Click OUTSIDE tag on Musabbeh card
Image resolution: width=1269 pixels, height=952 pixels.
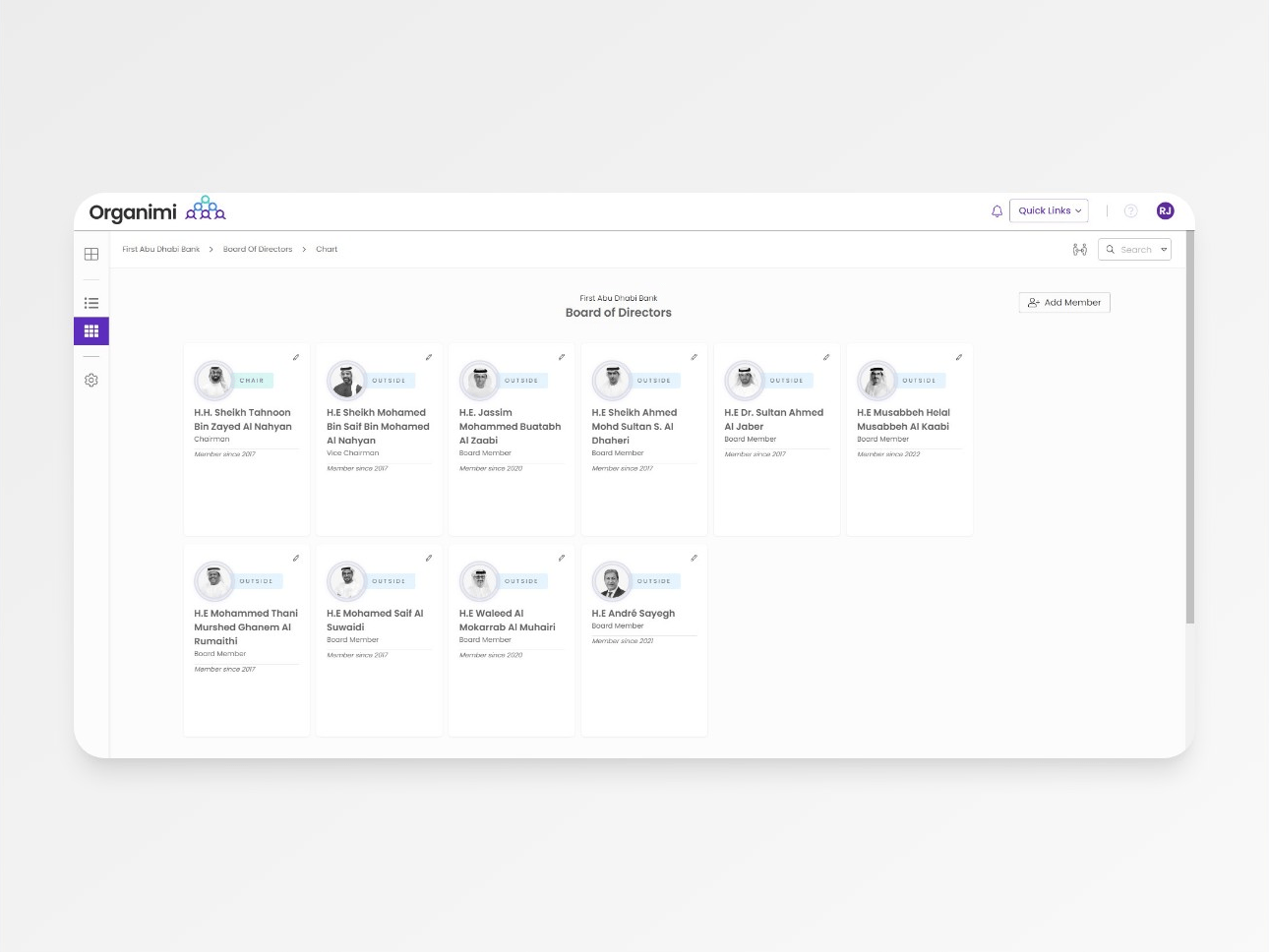tap(919, 381)
